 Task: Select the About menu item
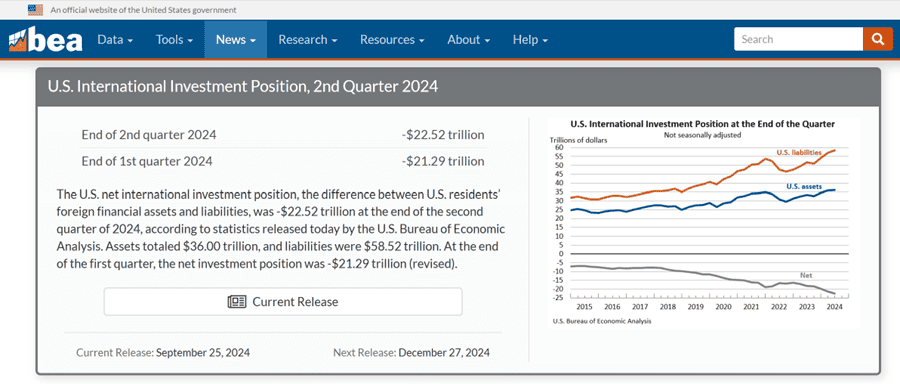[468, 40]
